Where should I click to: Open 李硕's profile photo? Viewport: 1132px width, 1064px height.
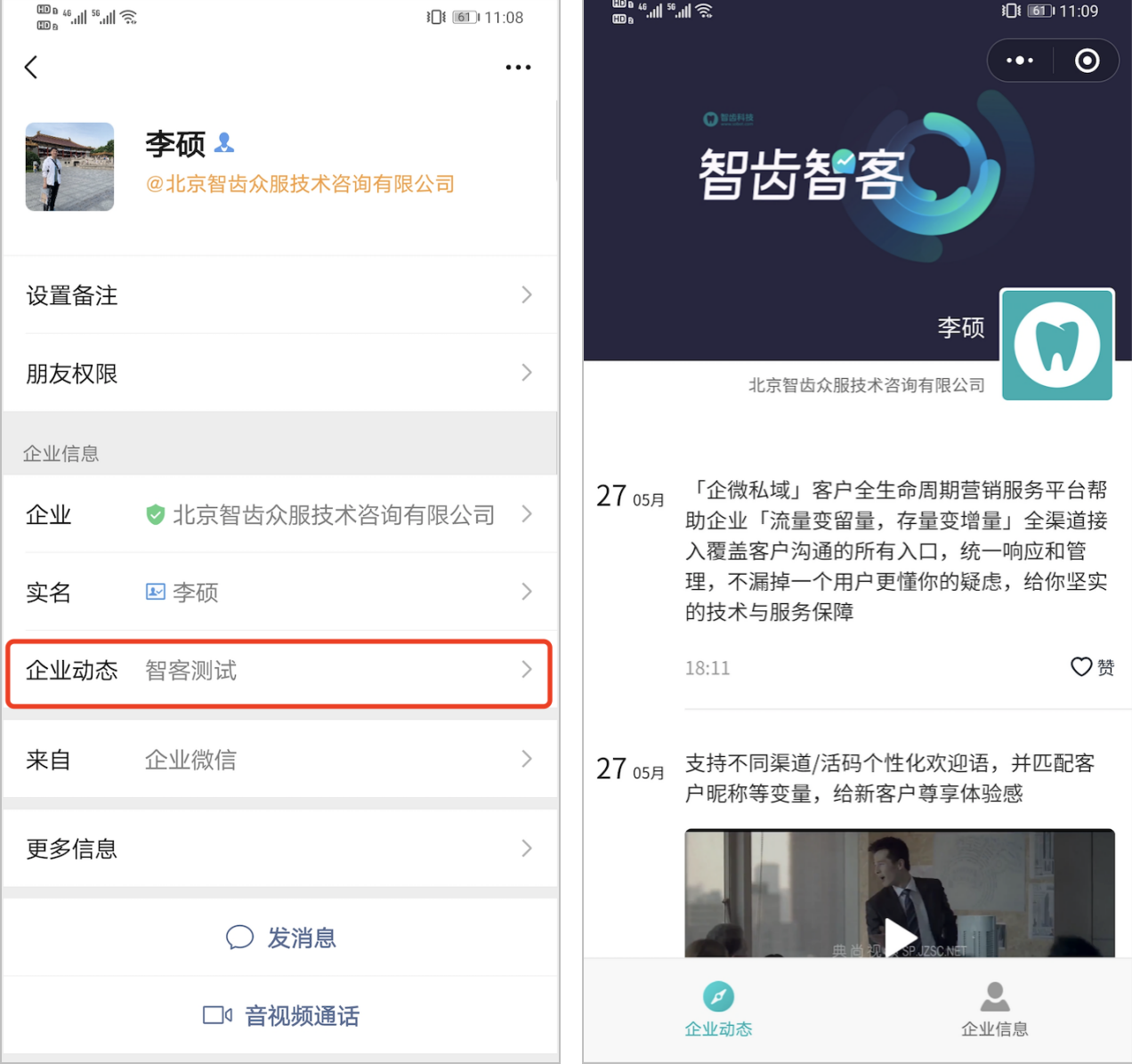click(x=69, y=166)
